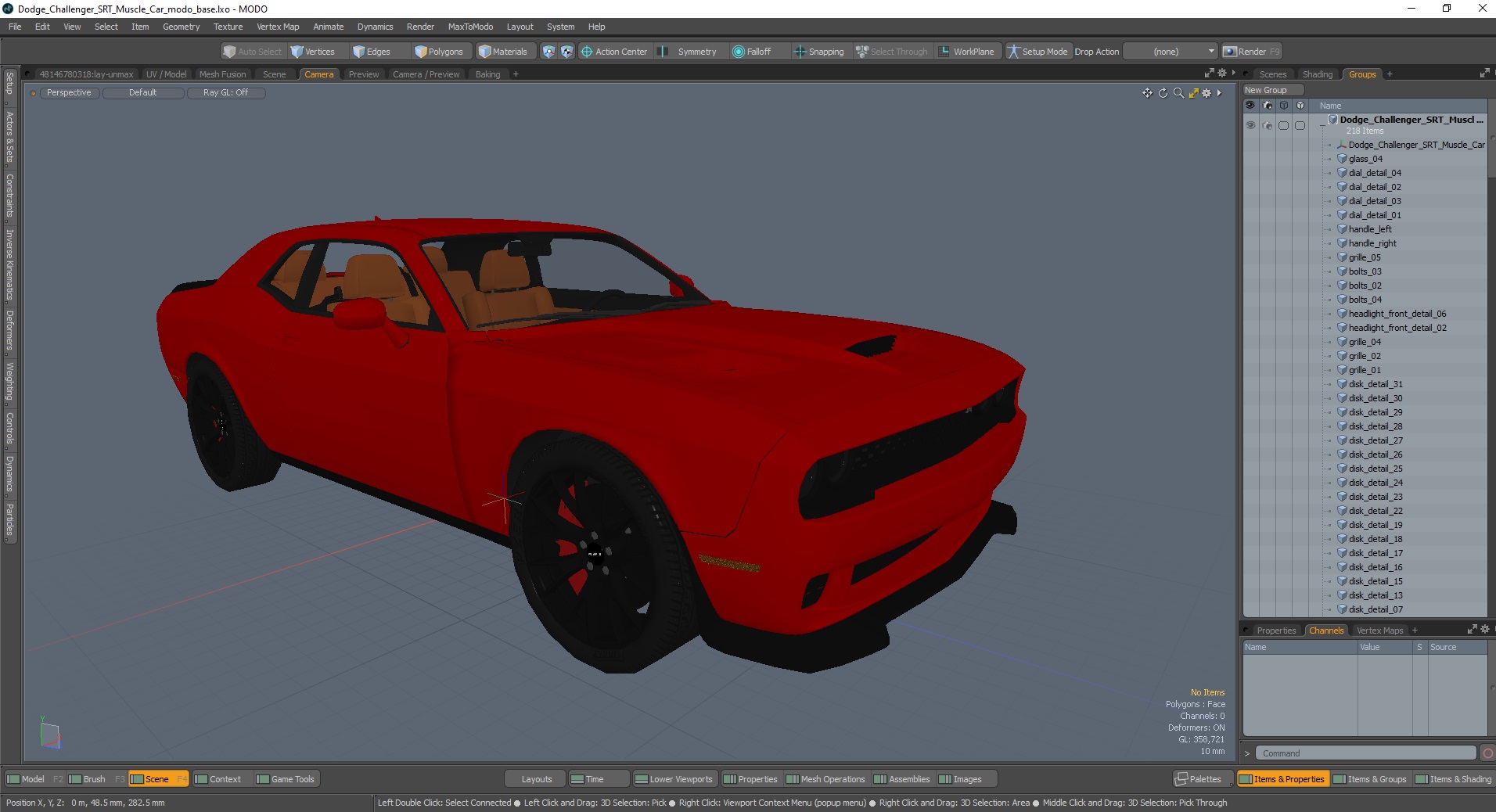Switch to the Properties tab in lower panel

tap(1276, 631)
